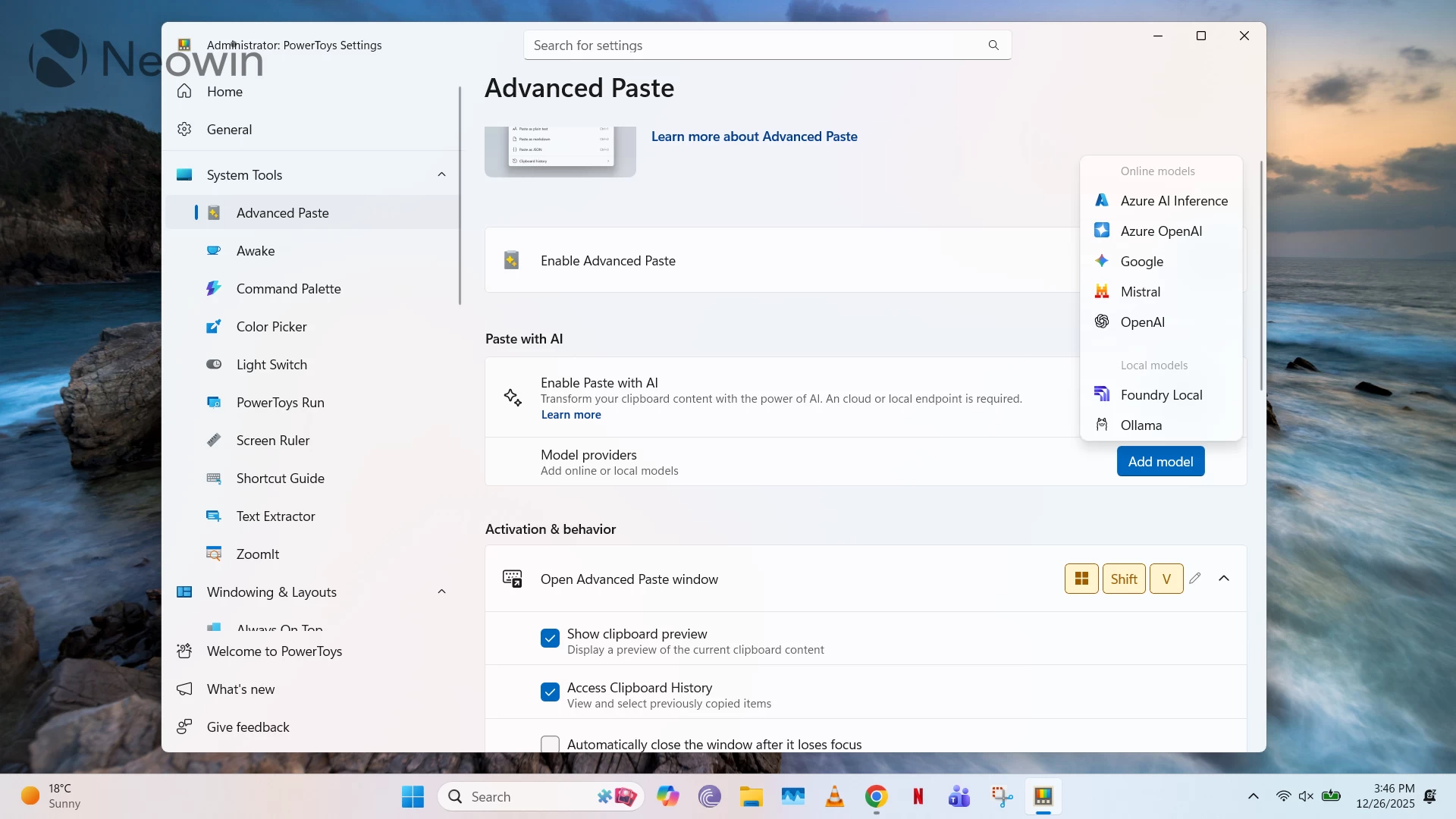Select the Advanced Paste sidebar item
Image resolution: width=1456 pixels, height=819 pixels.
pyautogui.click(x=311, y=213)
